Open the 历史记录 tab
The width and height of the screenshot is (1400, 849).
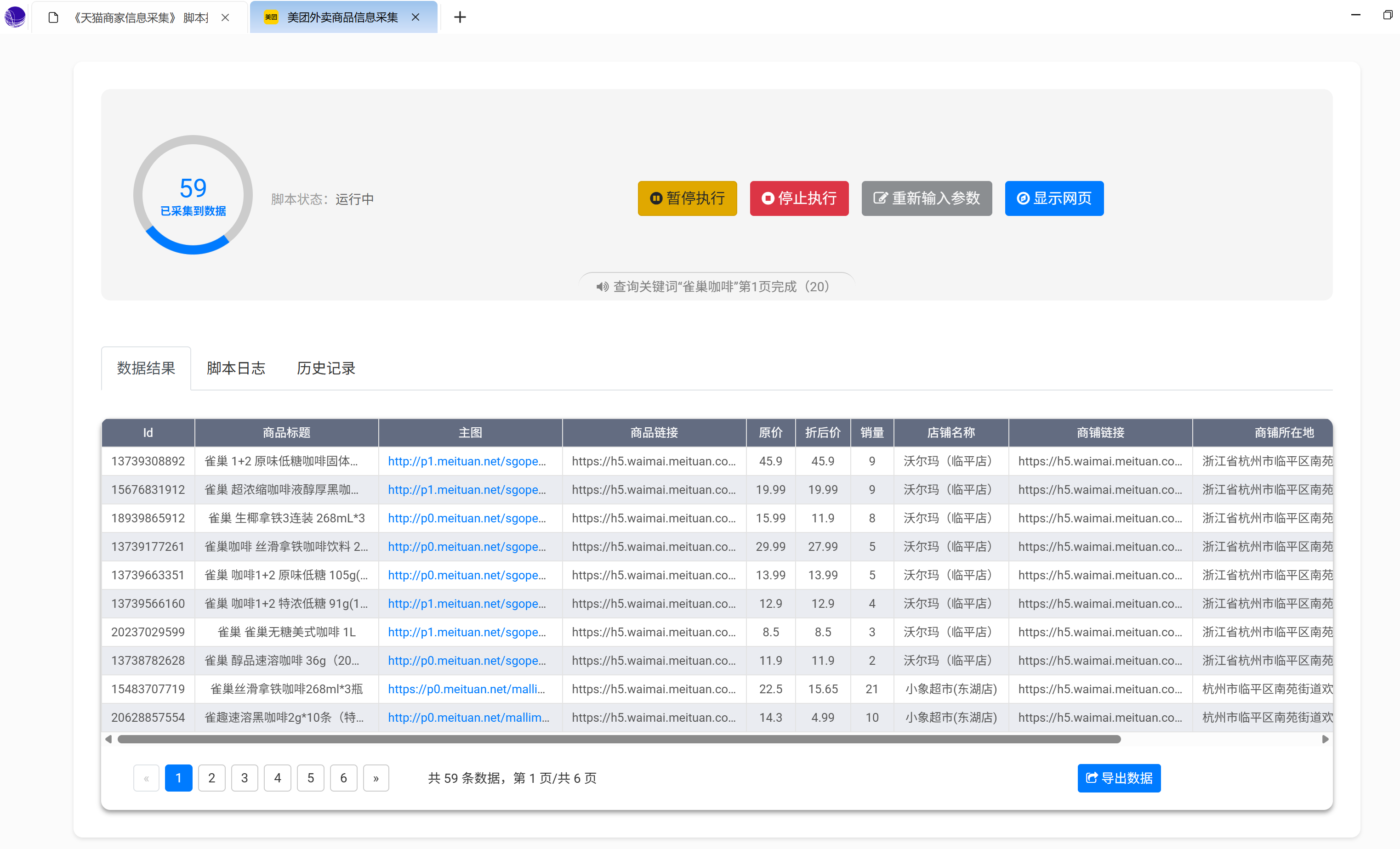[325, 368]
